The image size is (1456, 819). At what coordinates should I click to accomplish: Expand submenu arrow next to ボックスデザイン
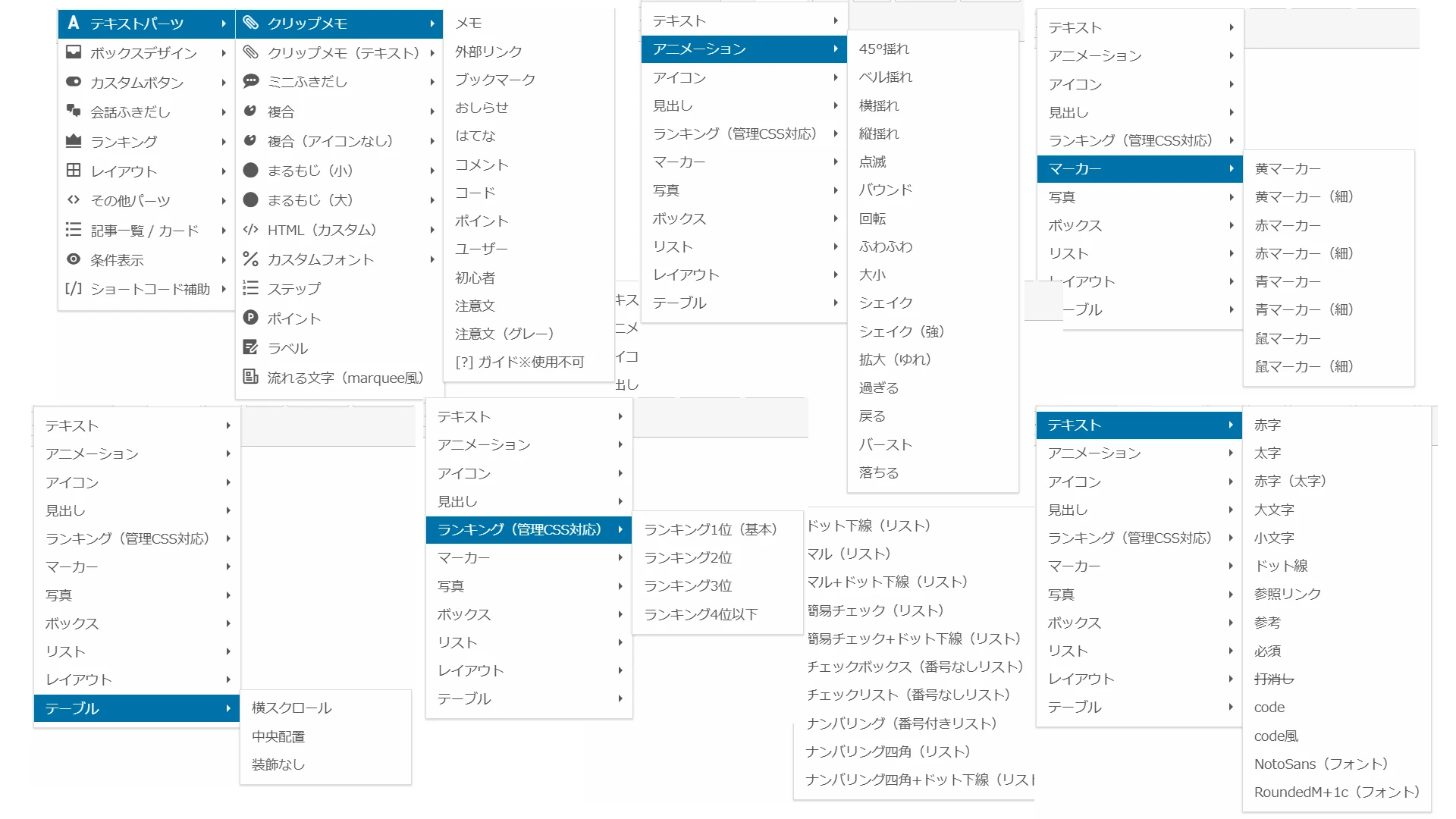(x=224, y=53)
